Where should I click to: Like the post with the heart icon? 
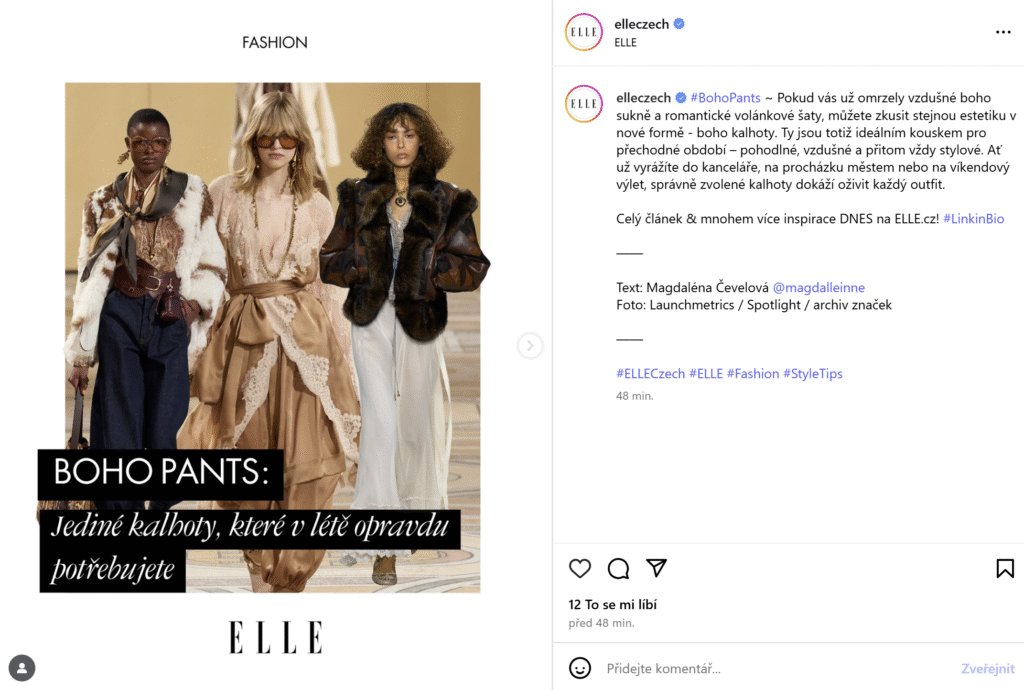[x=579, y=569]
